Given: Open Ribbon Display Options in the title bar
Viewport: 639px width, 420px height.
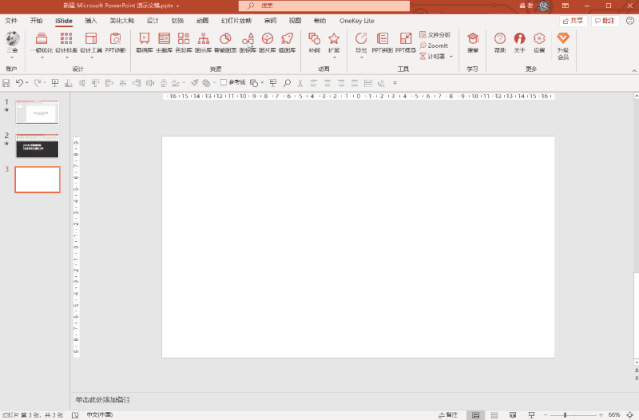Looking at the screenshot, I should 565,6.
